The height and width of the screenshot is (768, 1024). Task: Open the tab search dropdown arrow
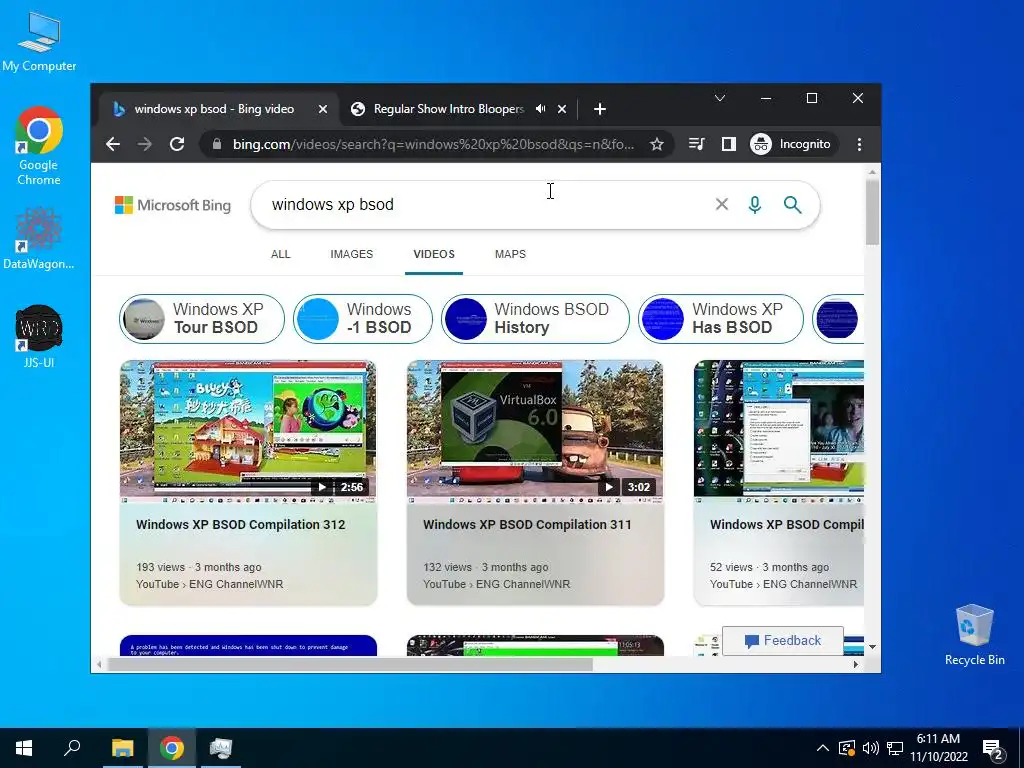coord(720,98)
